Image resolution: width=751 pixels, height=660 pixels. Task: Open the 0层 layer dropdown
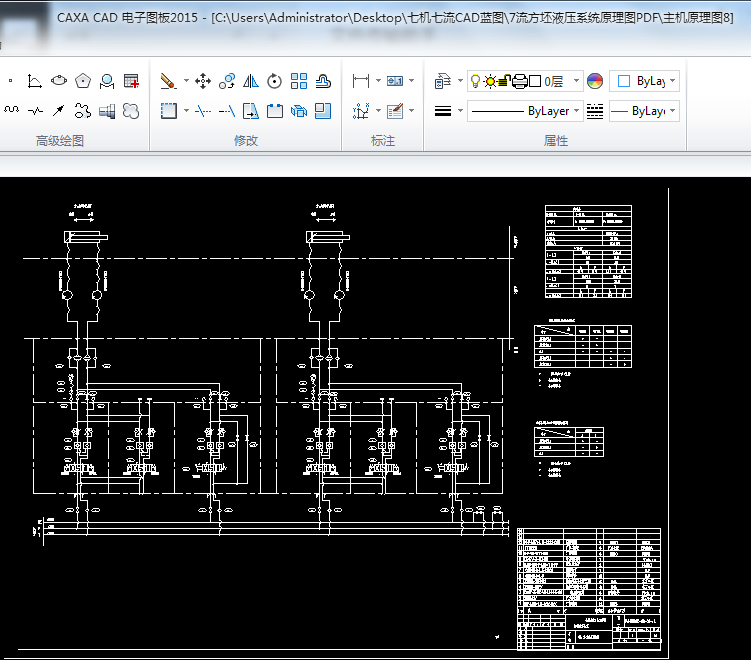[x=554, y=81]
